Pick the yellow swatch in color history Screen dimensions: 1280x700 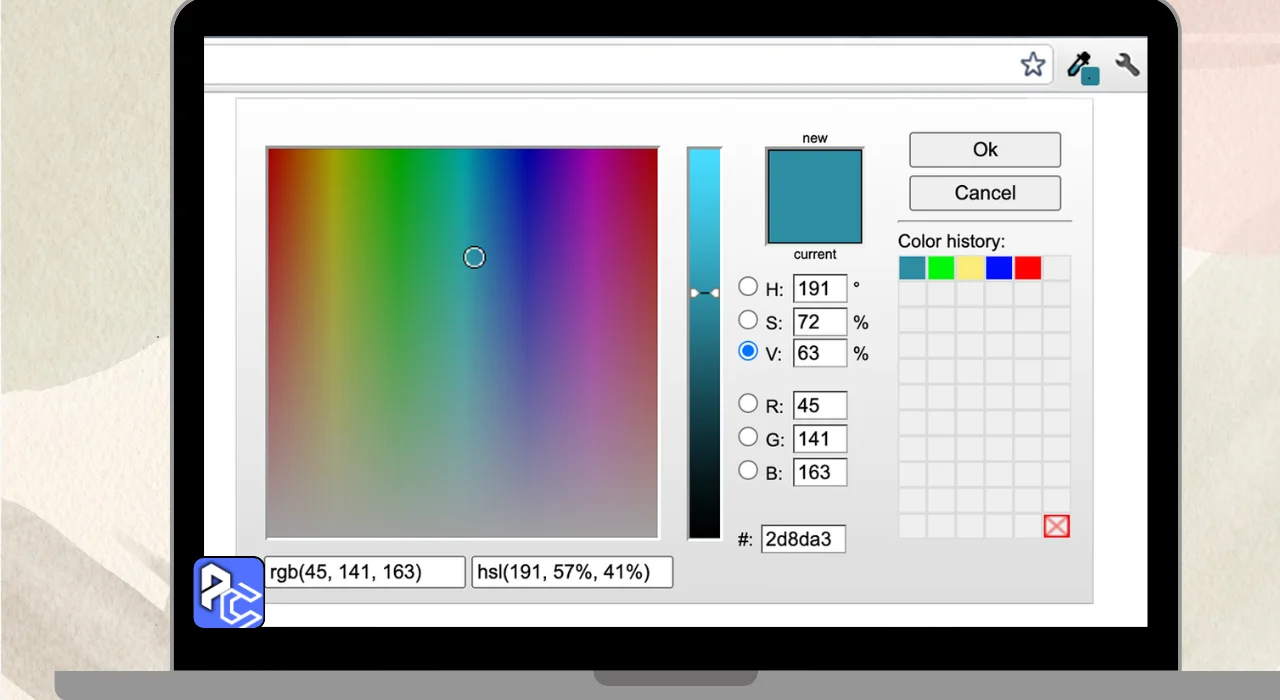[x=970, y=268]
